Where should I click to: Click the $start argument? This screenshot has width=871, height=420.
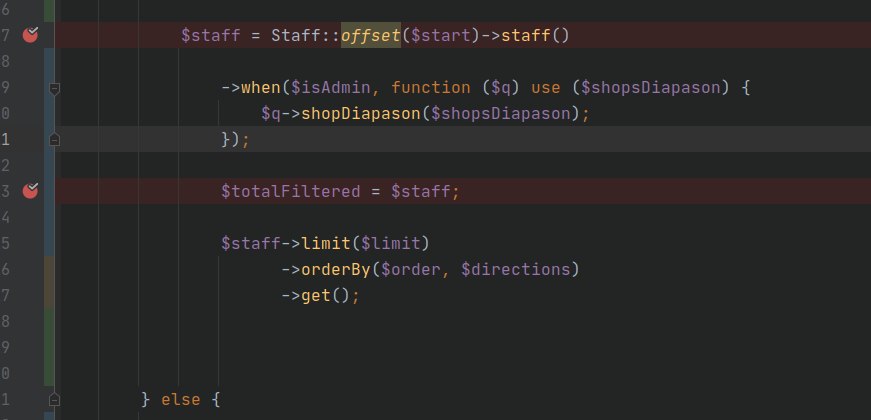coord(440,36)
